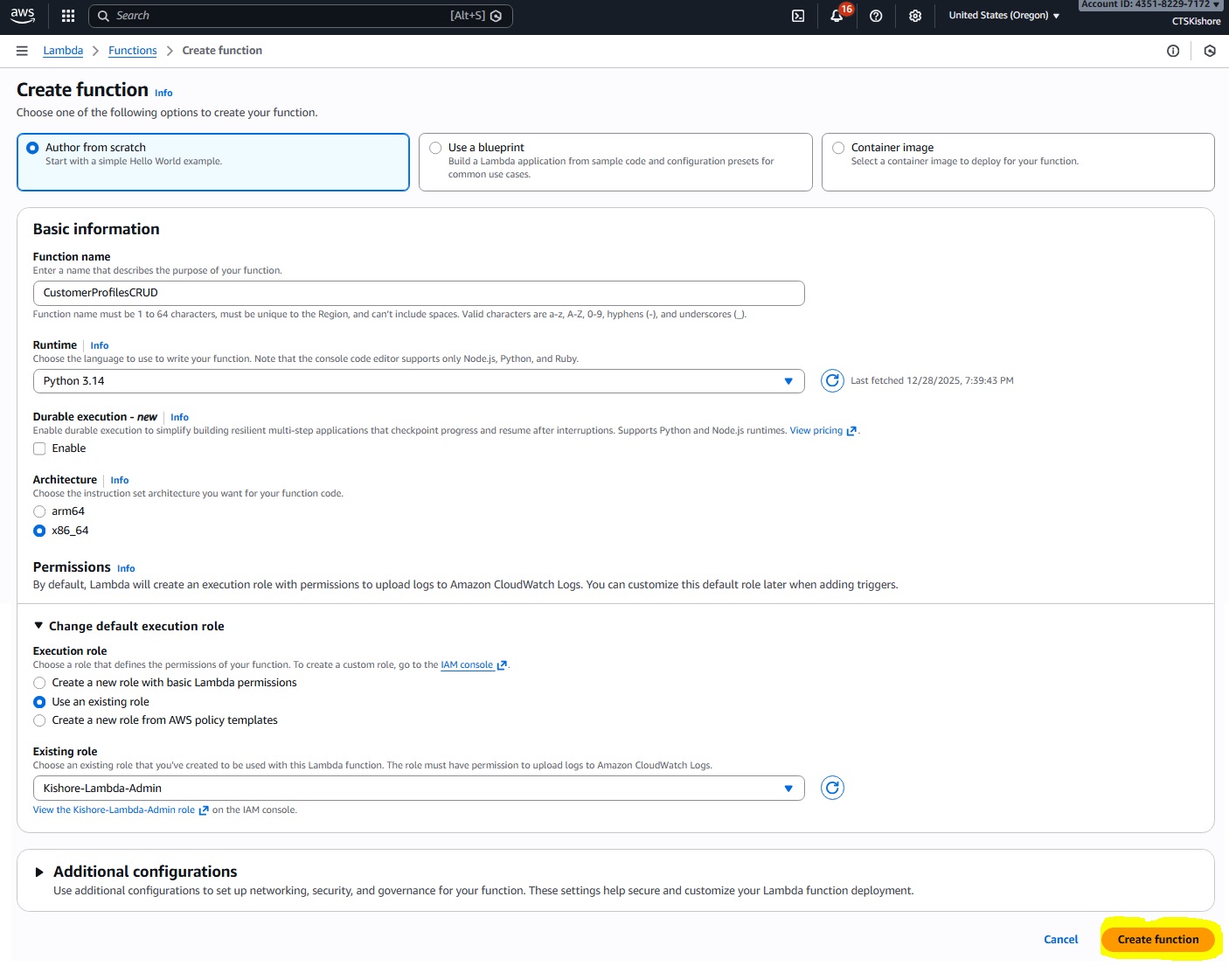Open the Runtime dropdown showing Python 3.14

418,381
